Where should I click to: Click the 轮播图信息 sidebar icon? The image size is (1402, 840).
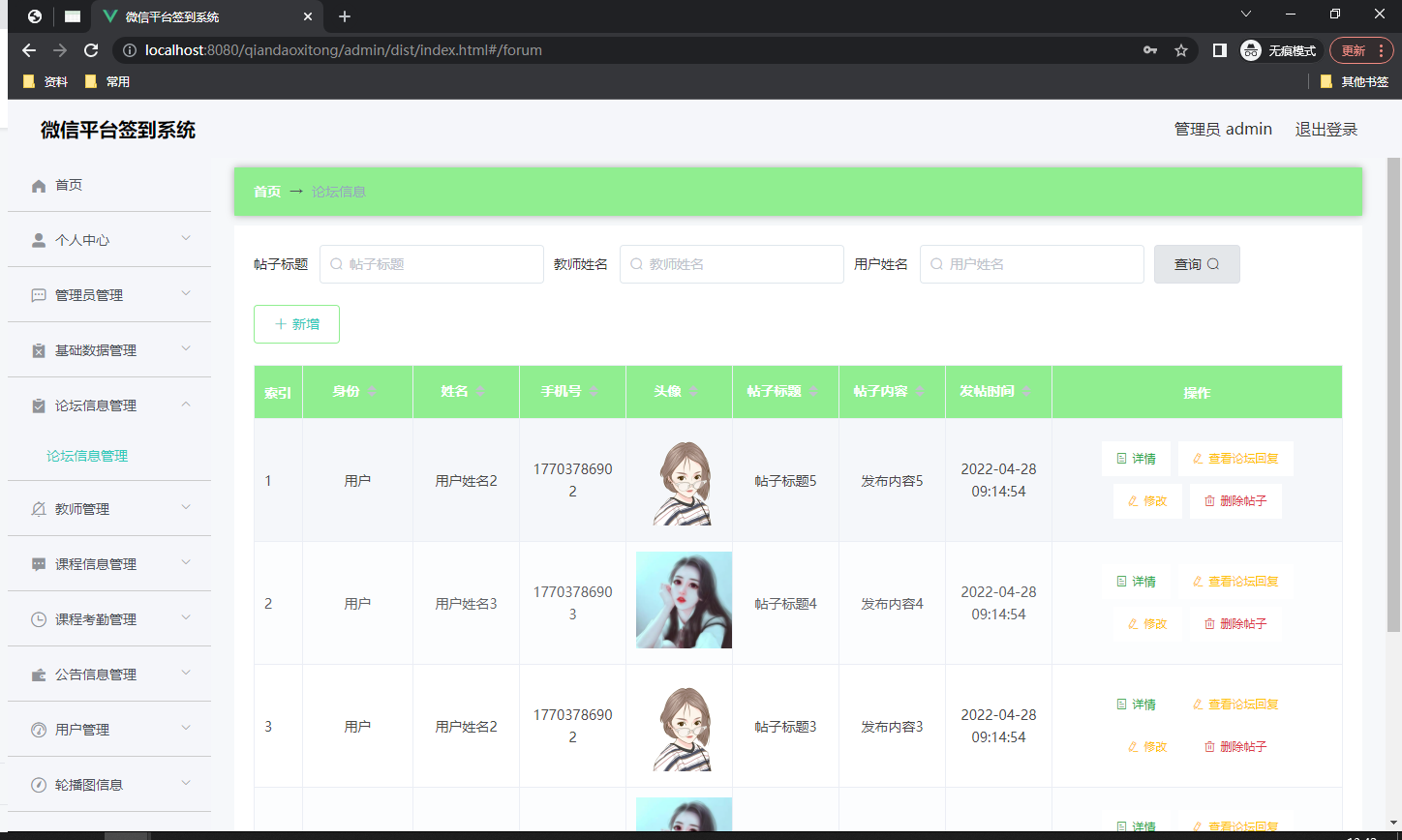pyautogui.click(x=38, y=784)
